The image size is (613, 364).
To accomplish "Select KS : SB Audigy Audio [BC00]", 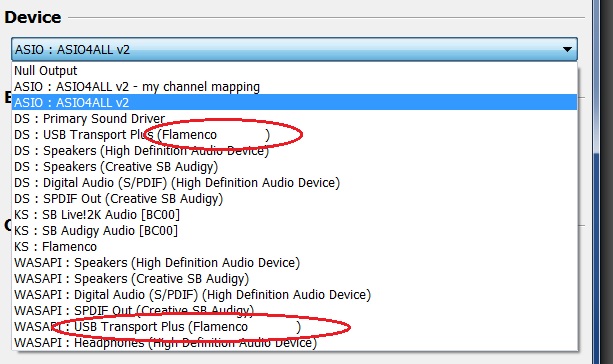I will pyautogui.click(x=294, y=231).
